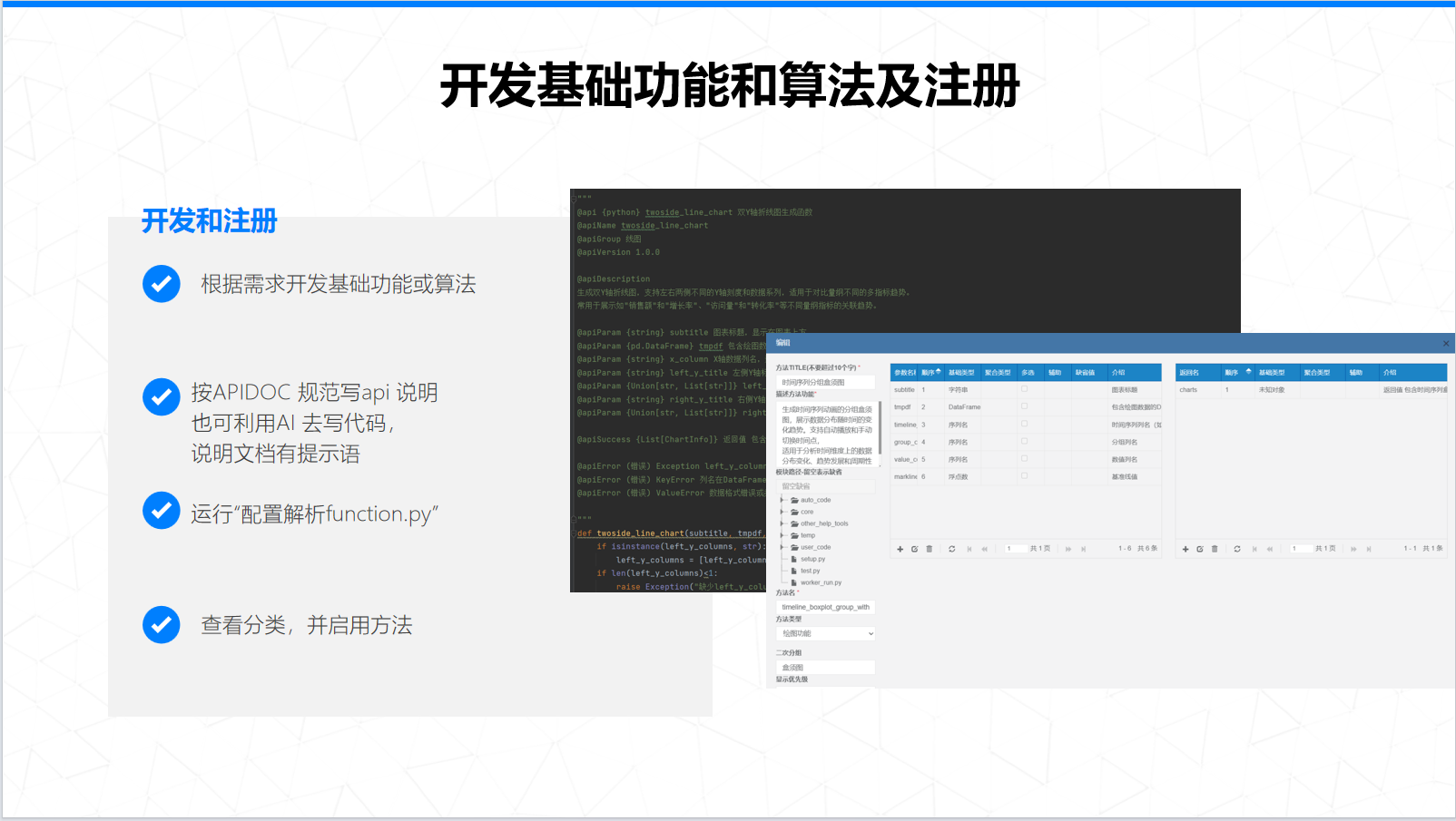
Task: Edit the selected parameter using the edit icon
Action: [916, 548]
